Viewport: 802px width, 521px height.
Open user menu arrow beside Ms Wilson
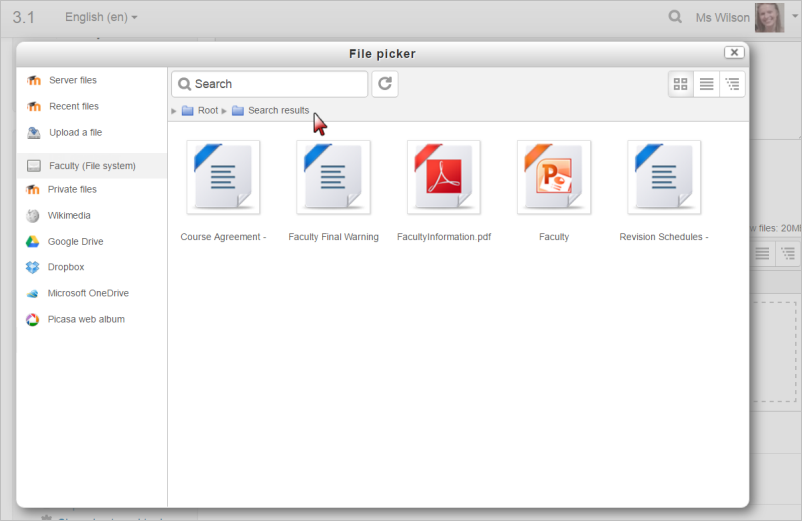795,17
